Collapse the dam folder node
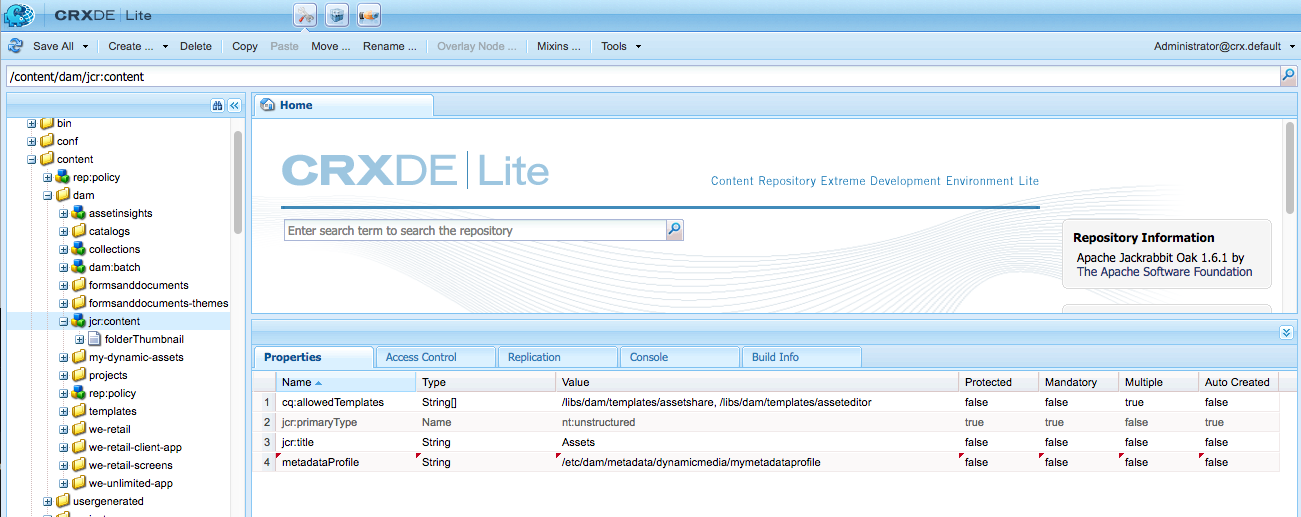Screen dimensions: 1301x517 [x=48, y=195]
